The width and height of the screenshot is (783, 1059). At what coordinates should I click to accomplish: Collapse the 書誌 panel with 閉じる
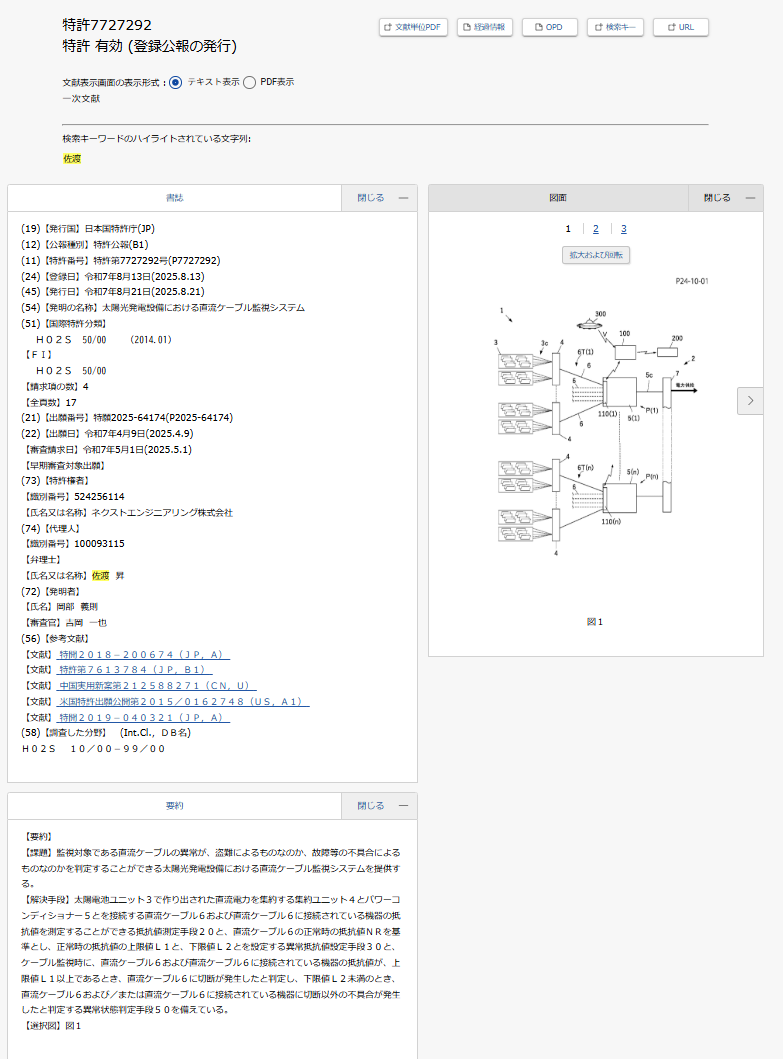click(370, 198)
